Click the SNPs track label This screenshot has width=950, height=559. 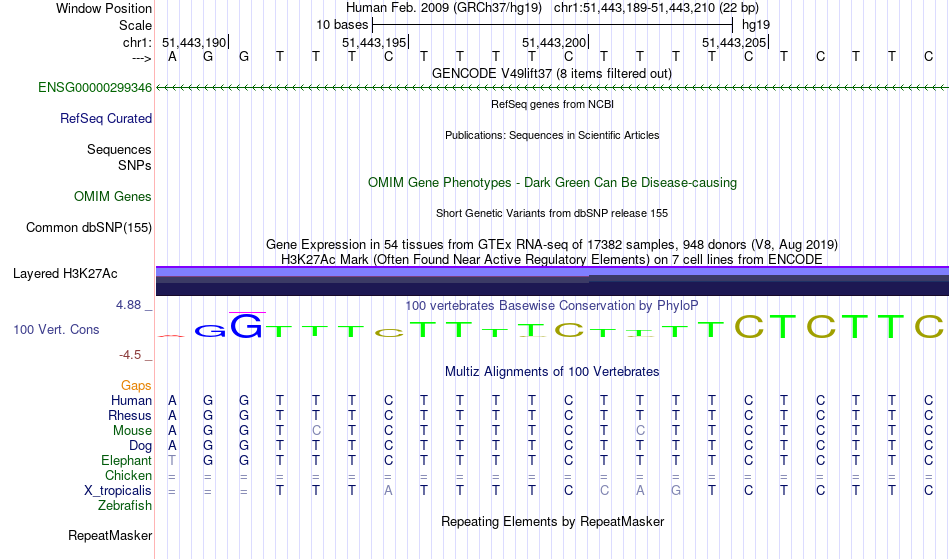click(x=135, y=165)
